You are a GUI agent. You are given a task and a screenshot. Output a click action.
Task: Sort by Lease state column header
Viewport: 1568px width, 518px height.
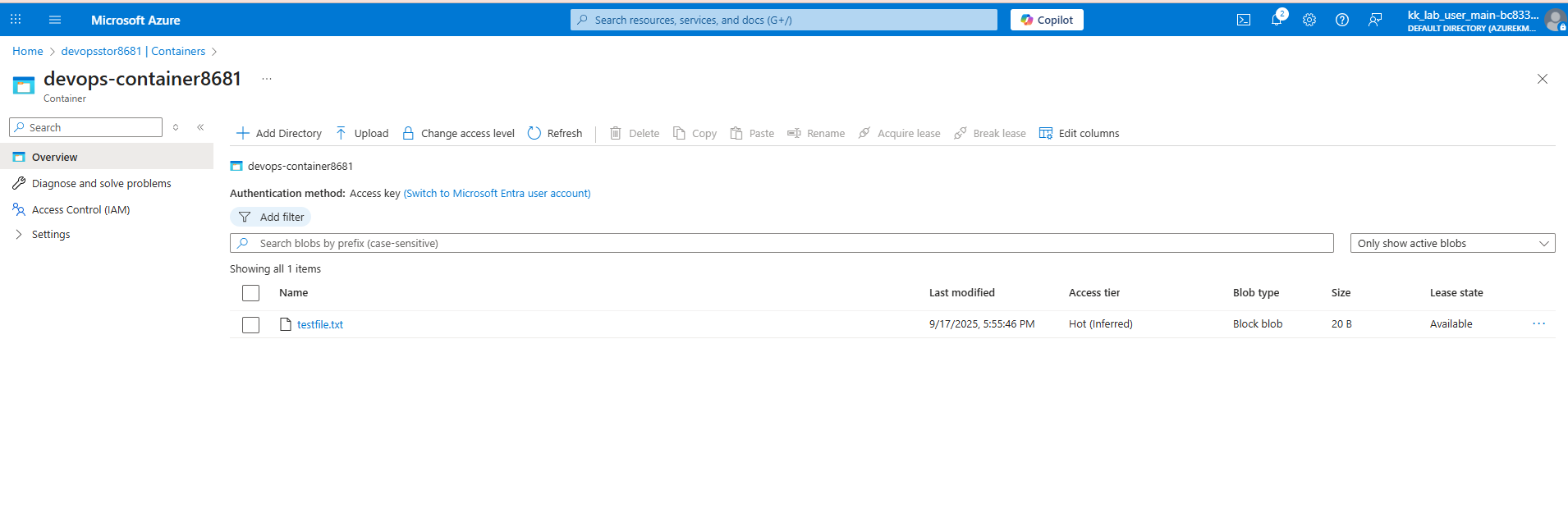coord(1456,292)
